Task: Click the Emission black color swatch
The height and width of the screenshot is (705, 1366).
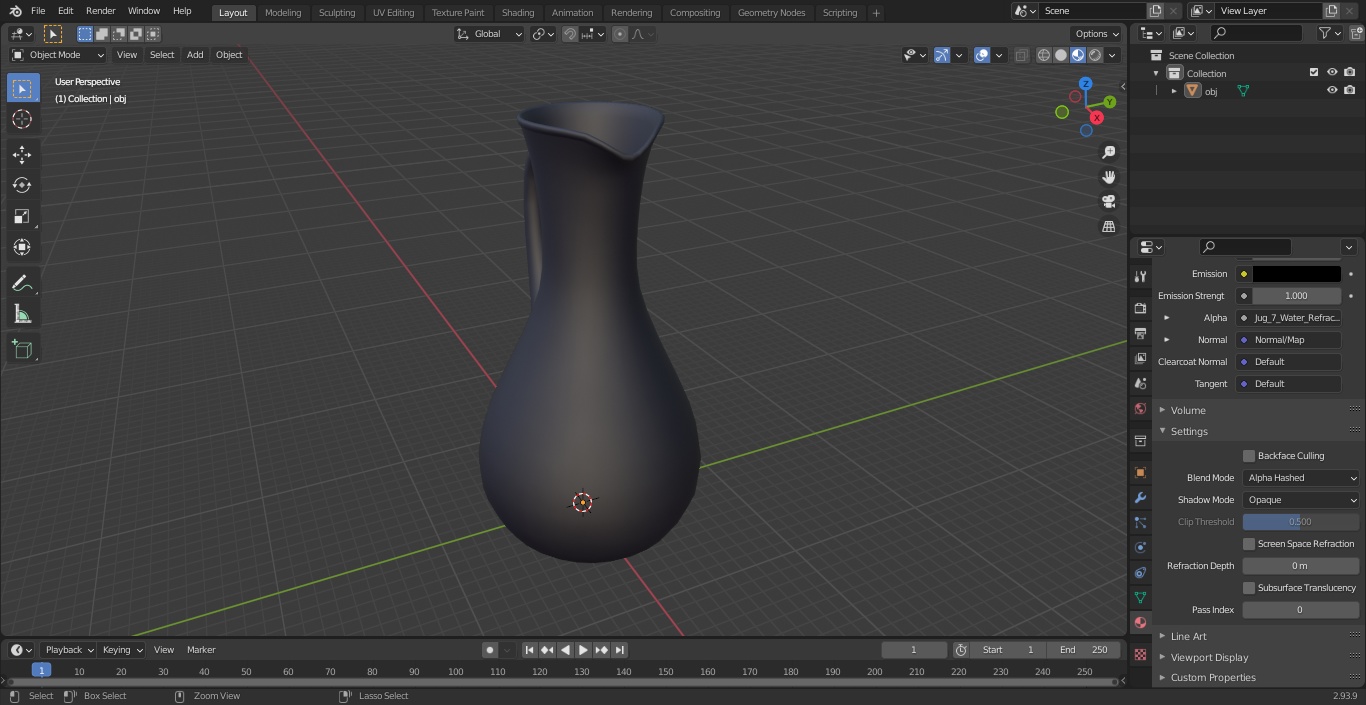Action: tap(1296, 274)
